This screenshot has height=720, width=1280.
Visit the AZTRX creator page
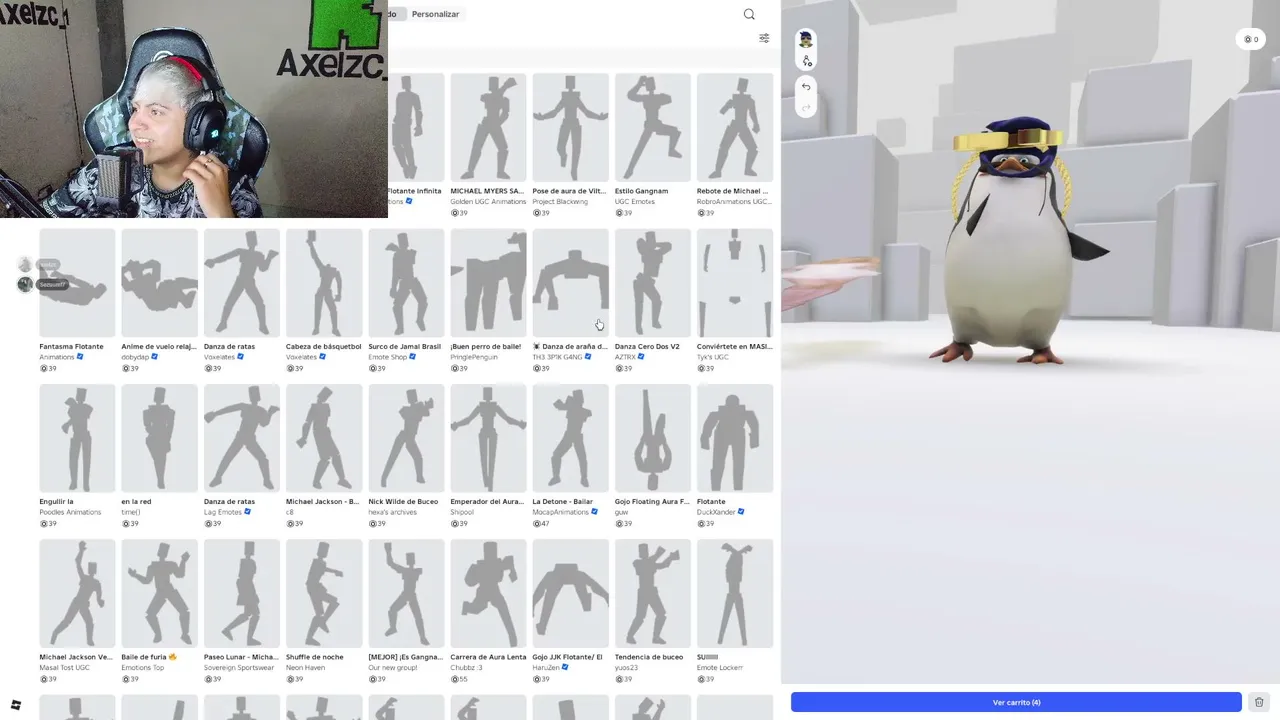pyautogui.click(x=625, y=357)
